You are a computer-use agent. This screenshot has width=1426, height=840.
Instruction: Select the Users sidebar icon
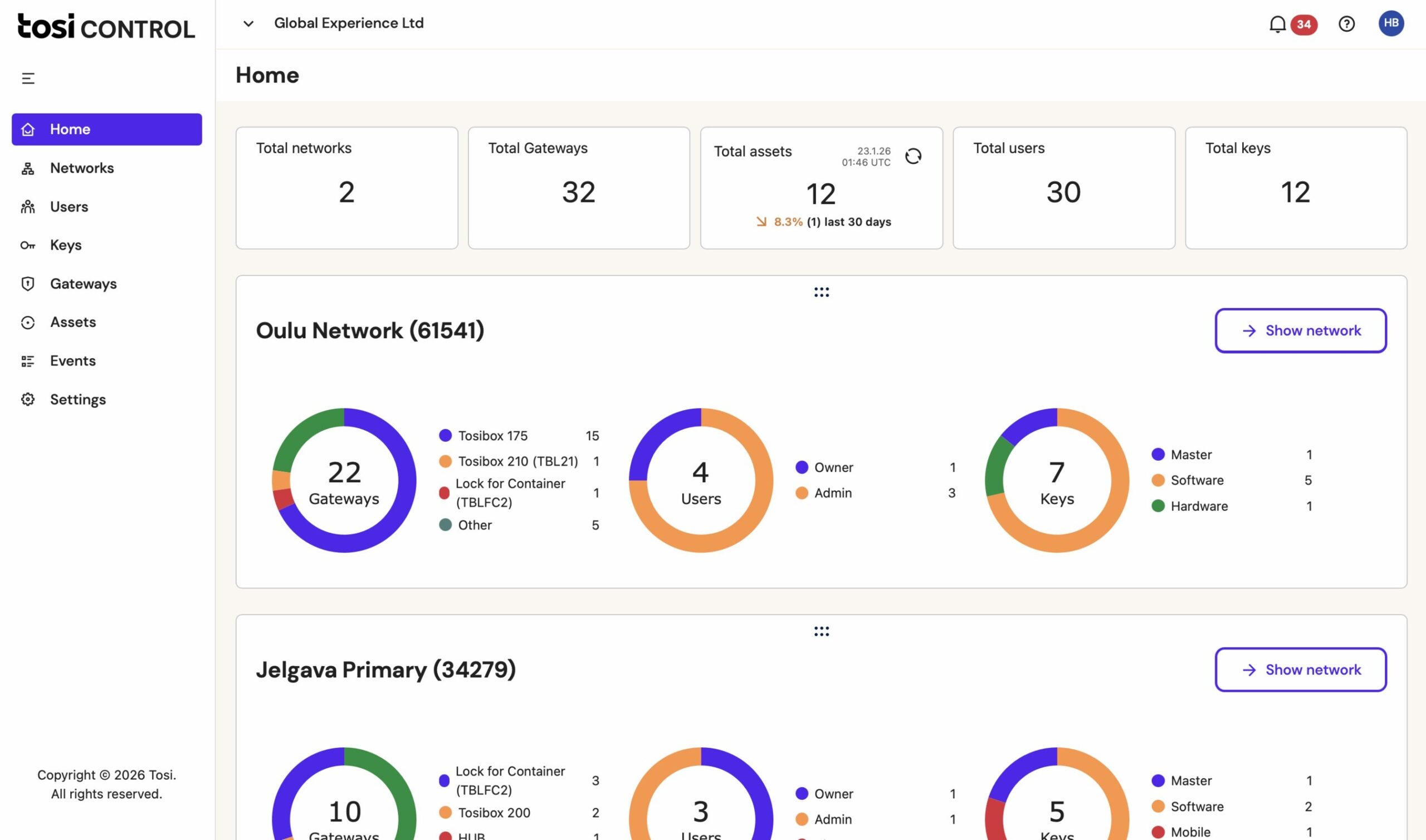click(x=69, y=206)
